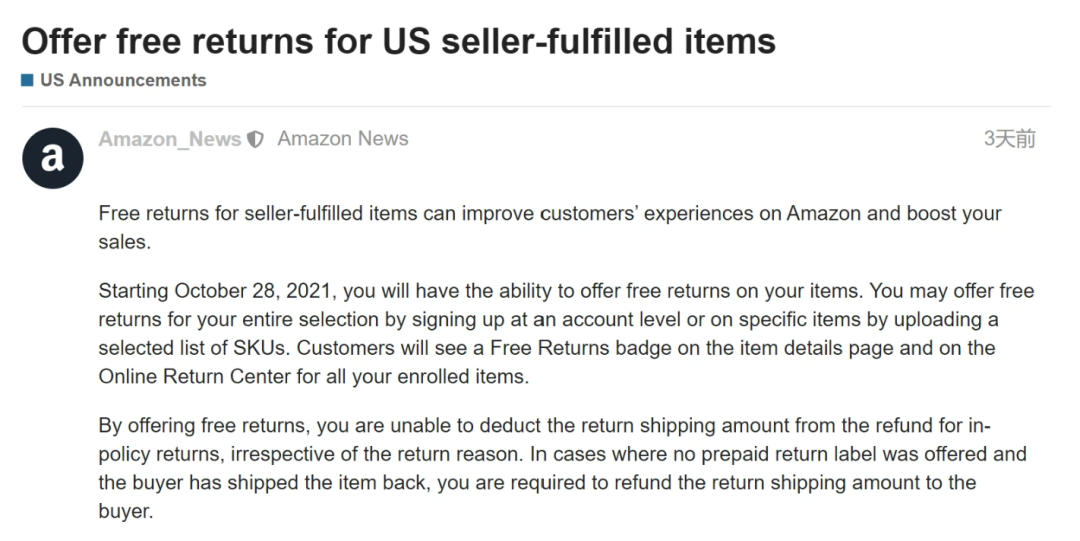The image size is (1080, 541).
Task: Click the Amazon 'a' avatar icon
Action: click(x=53, y=159)
